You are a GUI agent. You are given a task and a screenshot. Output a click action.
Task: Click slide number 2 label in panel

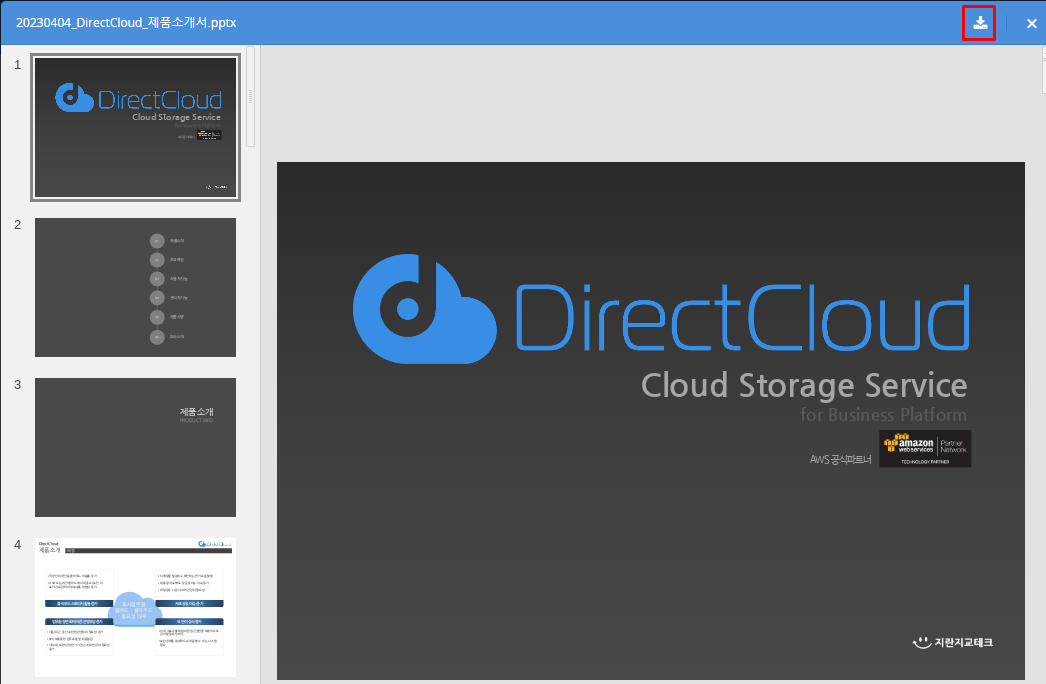point(17,225)
